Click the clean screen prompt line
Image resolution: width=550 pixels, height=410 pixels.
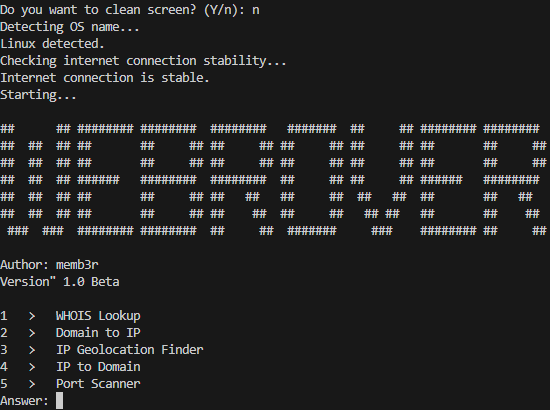point(130,10)
